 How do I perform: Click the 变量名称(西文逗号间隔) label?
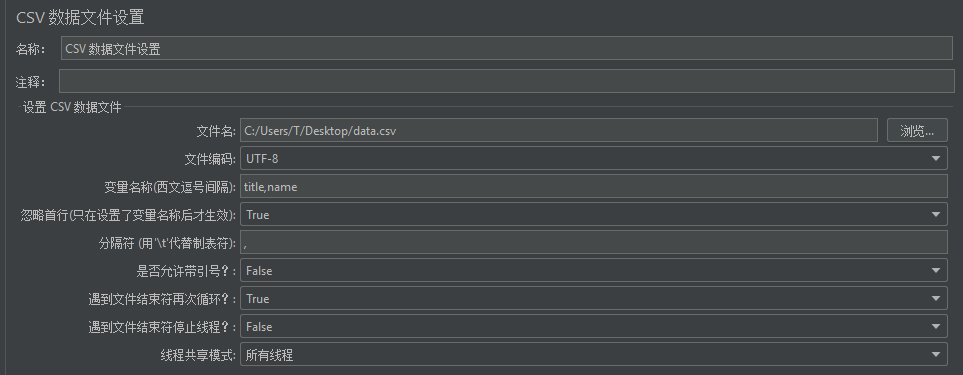tap(170, 187)
